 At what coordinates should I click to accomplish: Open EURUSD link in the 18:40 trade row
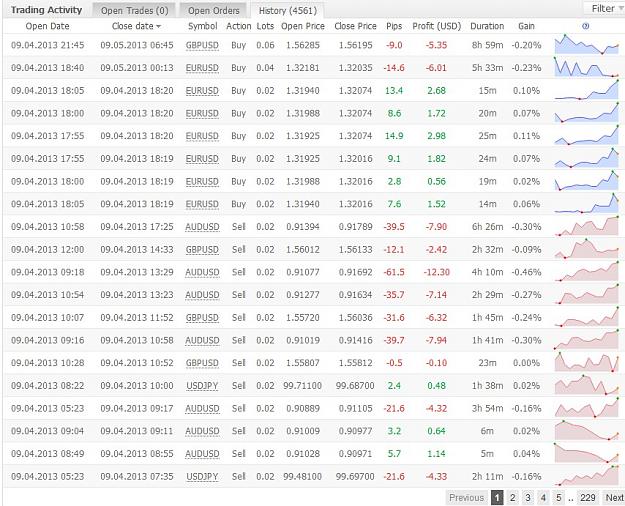point(202,68)
